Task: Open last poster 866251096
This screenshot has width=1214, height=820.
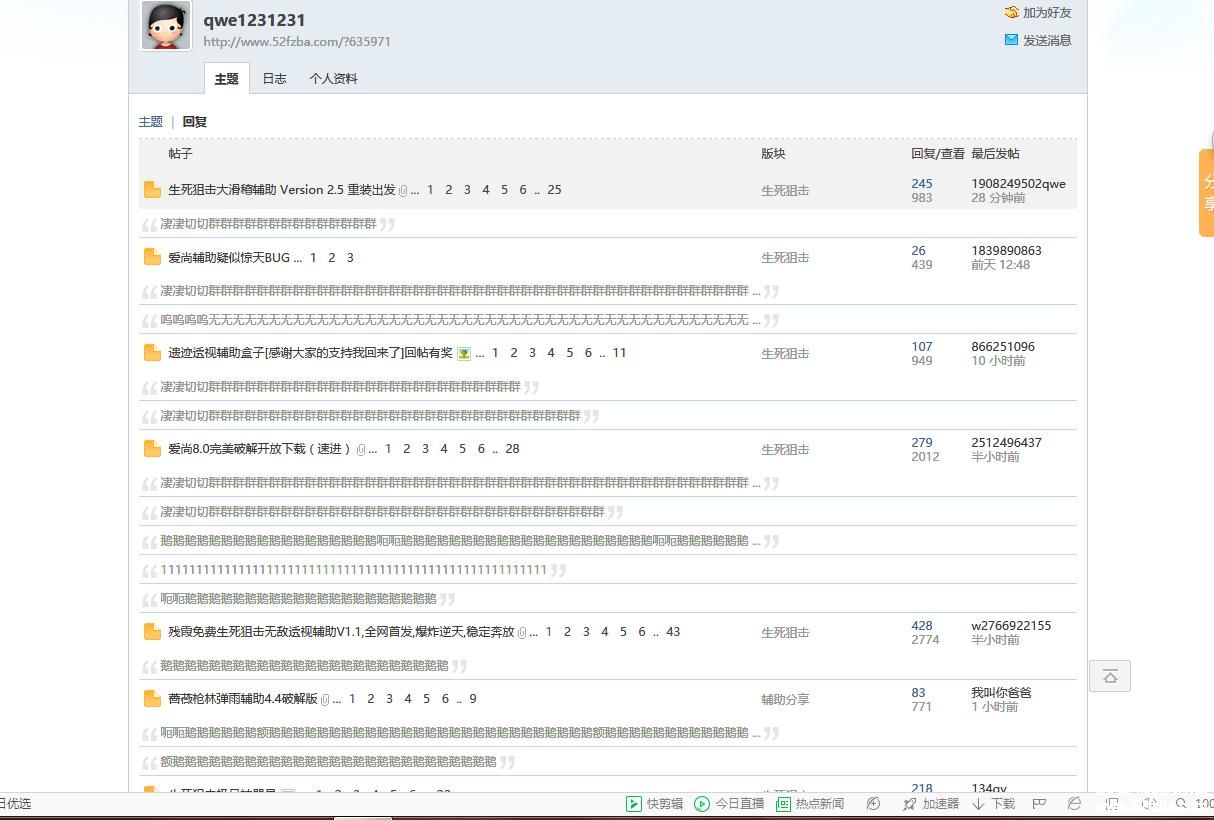Action: [1003, 347]
